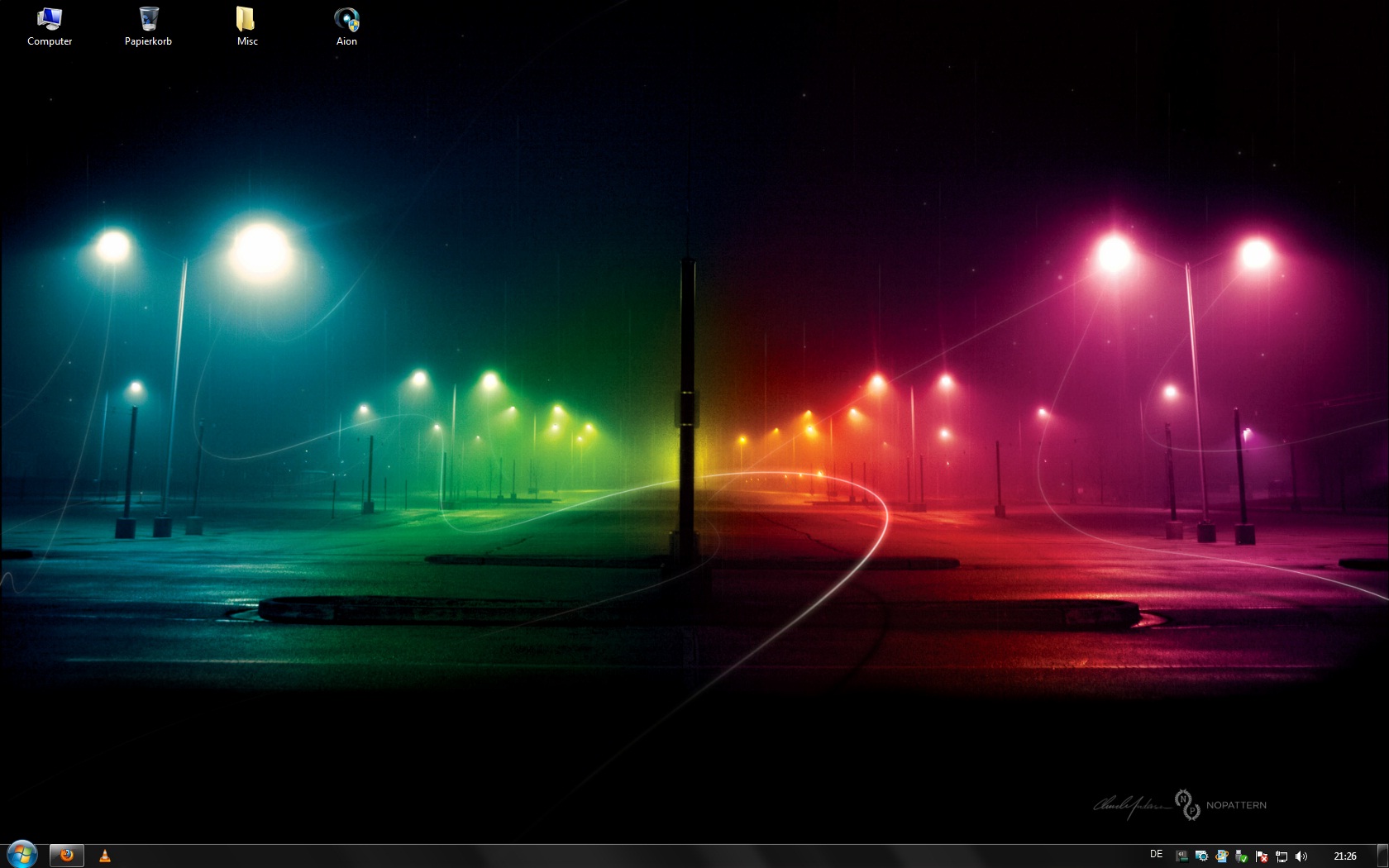Screen dimensions: 1389x868
Task: Click Safely Remove Hardware USB icon
Action: point(1242,856)
